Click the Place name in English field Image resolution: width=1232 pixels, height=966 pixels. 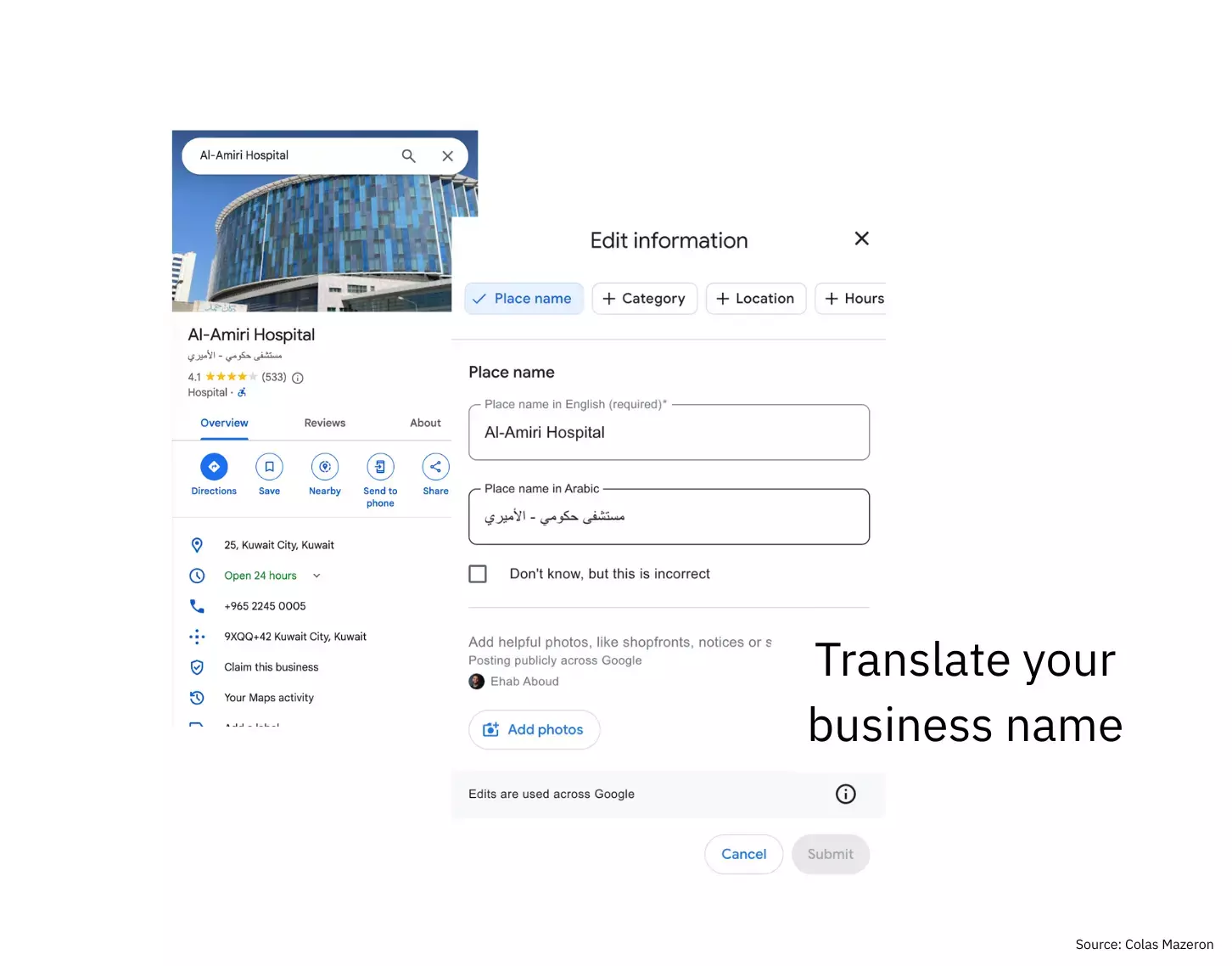[669, 432]
